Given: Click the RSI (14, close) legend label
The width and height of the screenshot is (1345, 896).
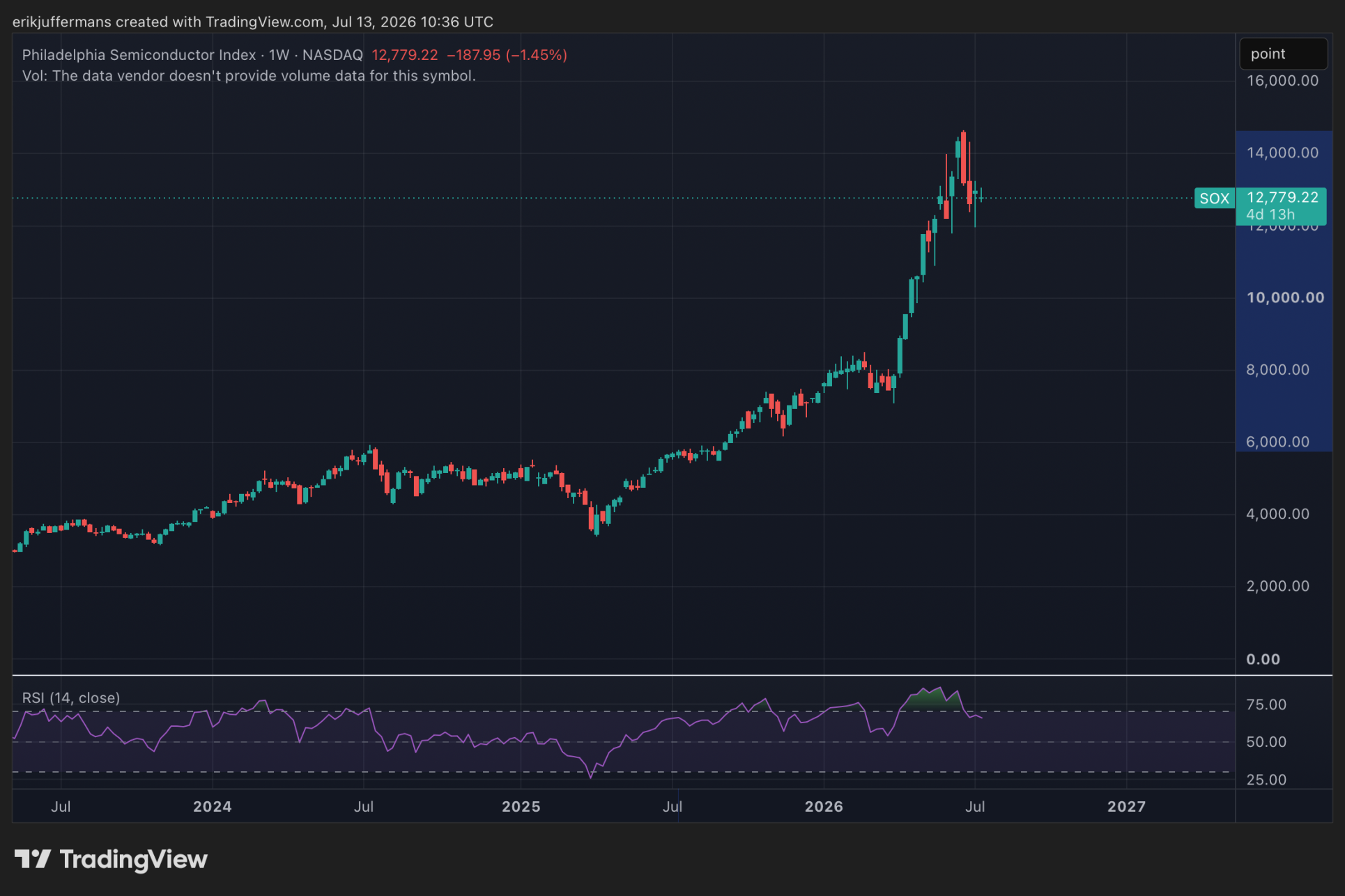Looking at the screenshot, I should click(71, 698).
